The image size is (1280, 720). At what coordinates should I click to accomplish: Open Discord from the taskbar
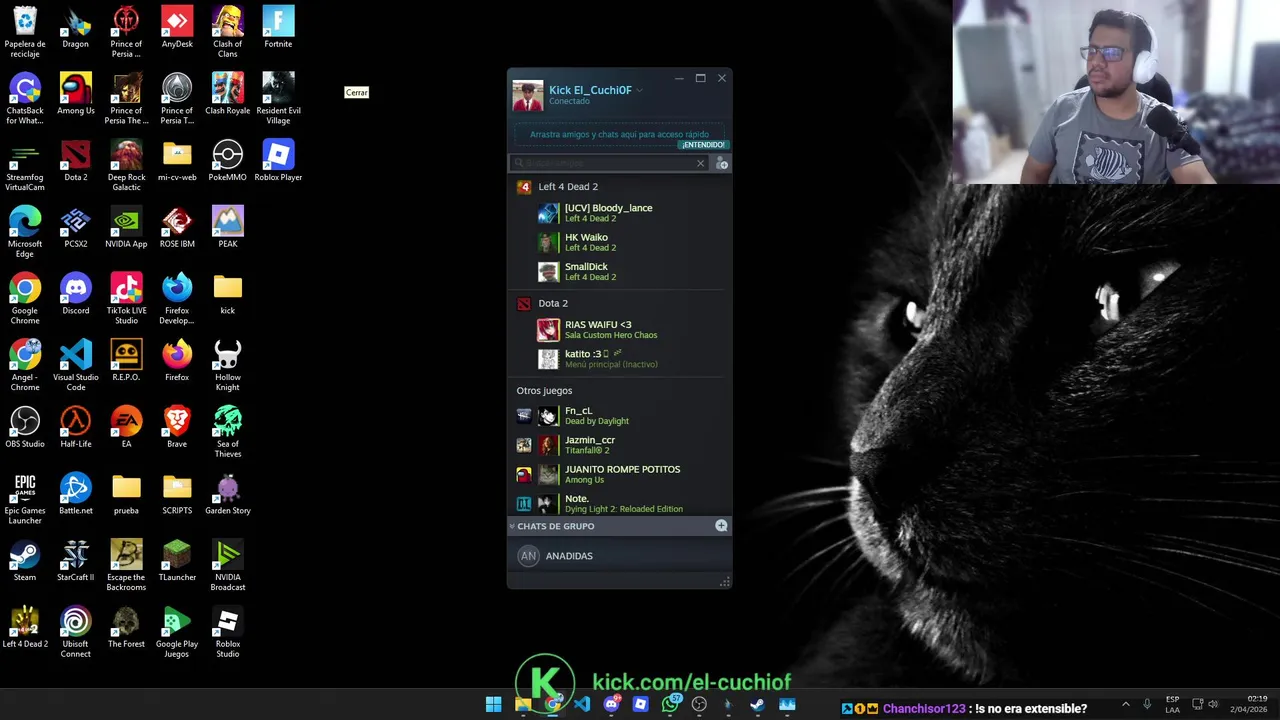[611, 705]
